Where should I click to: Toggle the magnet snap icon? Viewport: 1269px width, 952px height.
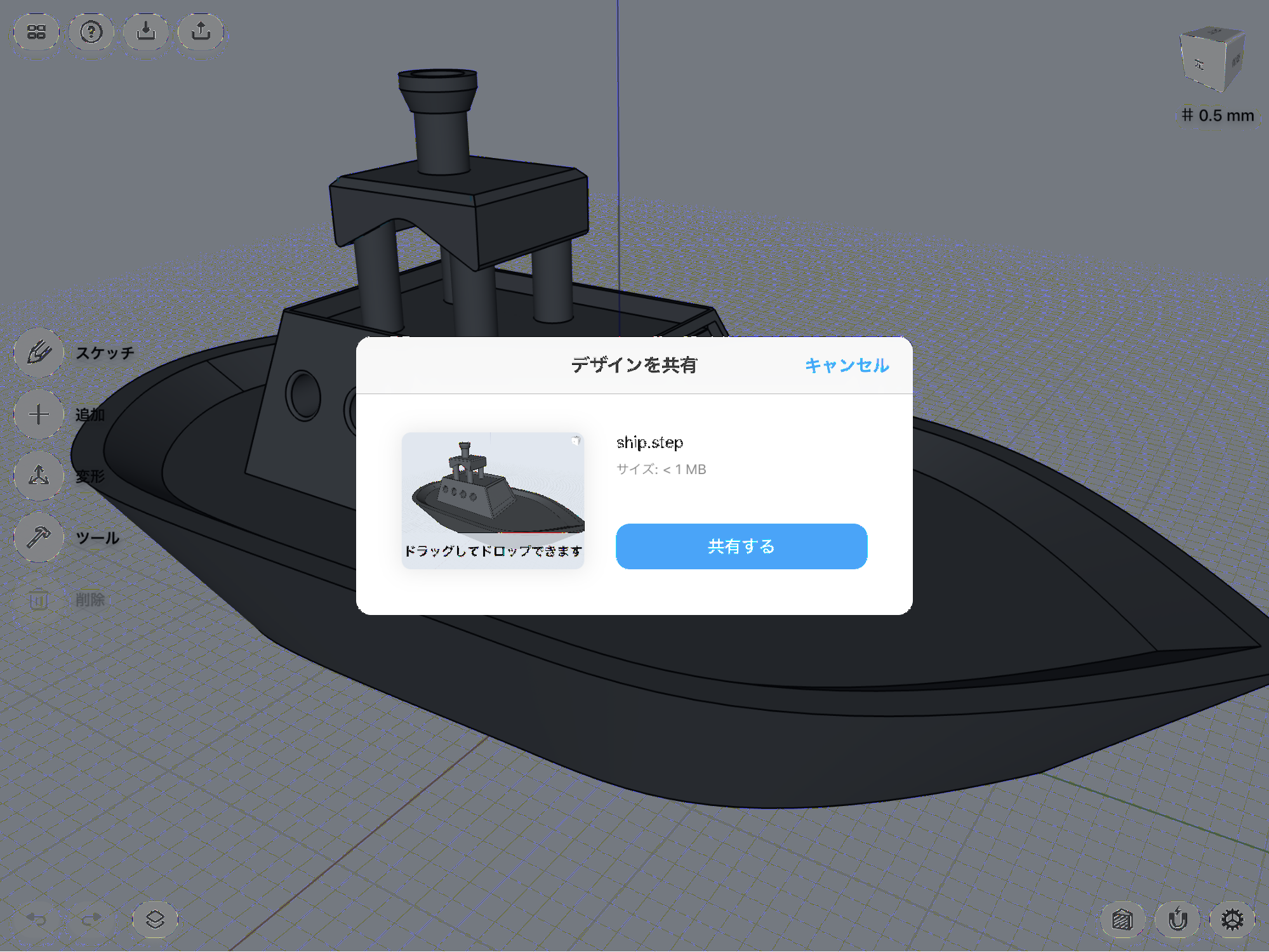click(x=1178, y=919)
